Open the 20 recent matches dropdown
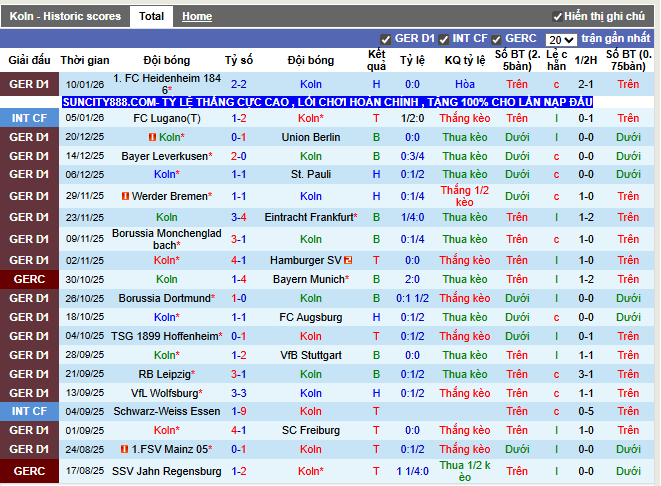661x486 pixels. [561, 40]
